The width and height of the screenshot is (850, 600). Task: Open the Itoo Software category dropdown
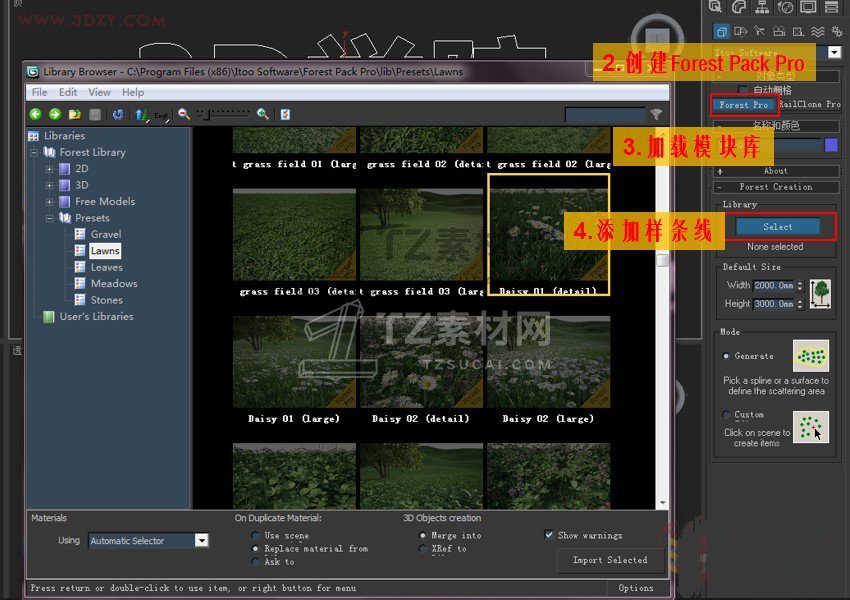(x=834, y=53)
